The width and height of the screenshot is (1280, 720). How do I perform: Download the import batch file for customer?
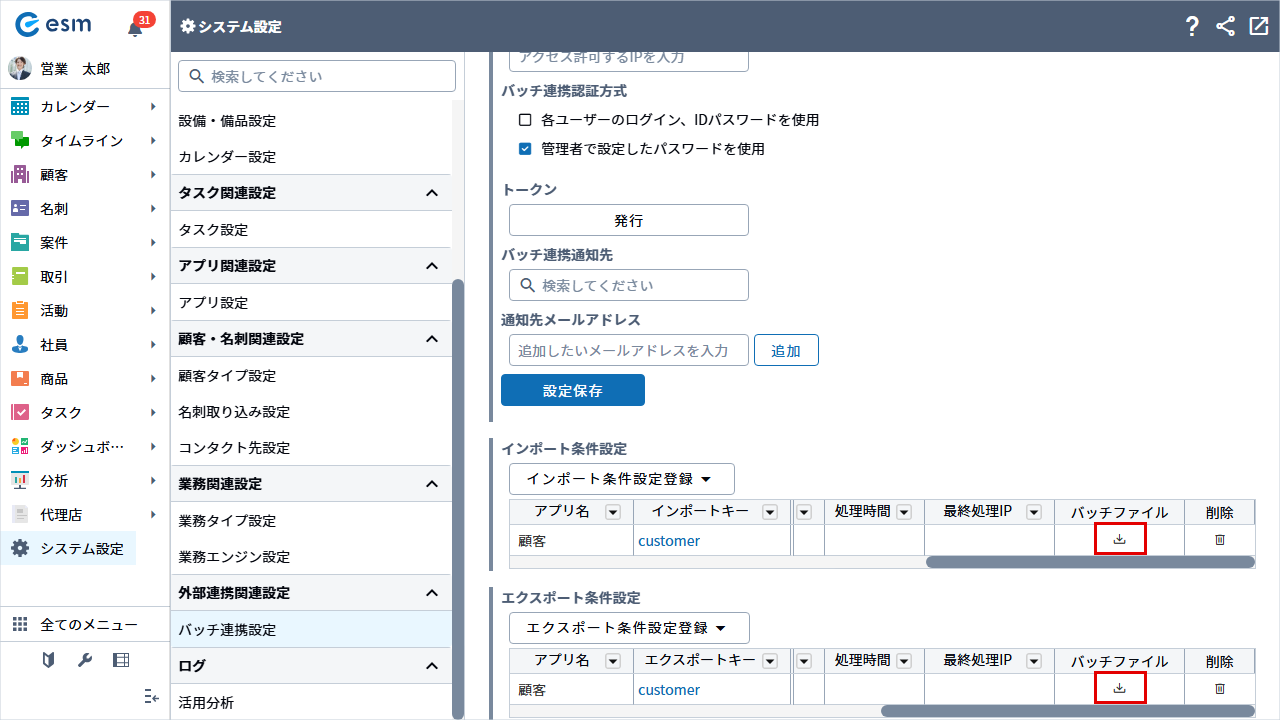(1119, 540)
